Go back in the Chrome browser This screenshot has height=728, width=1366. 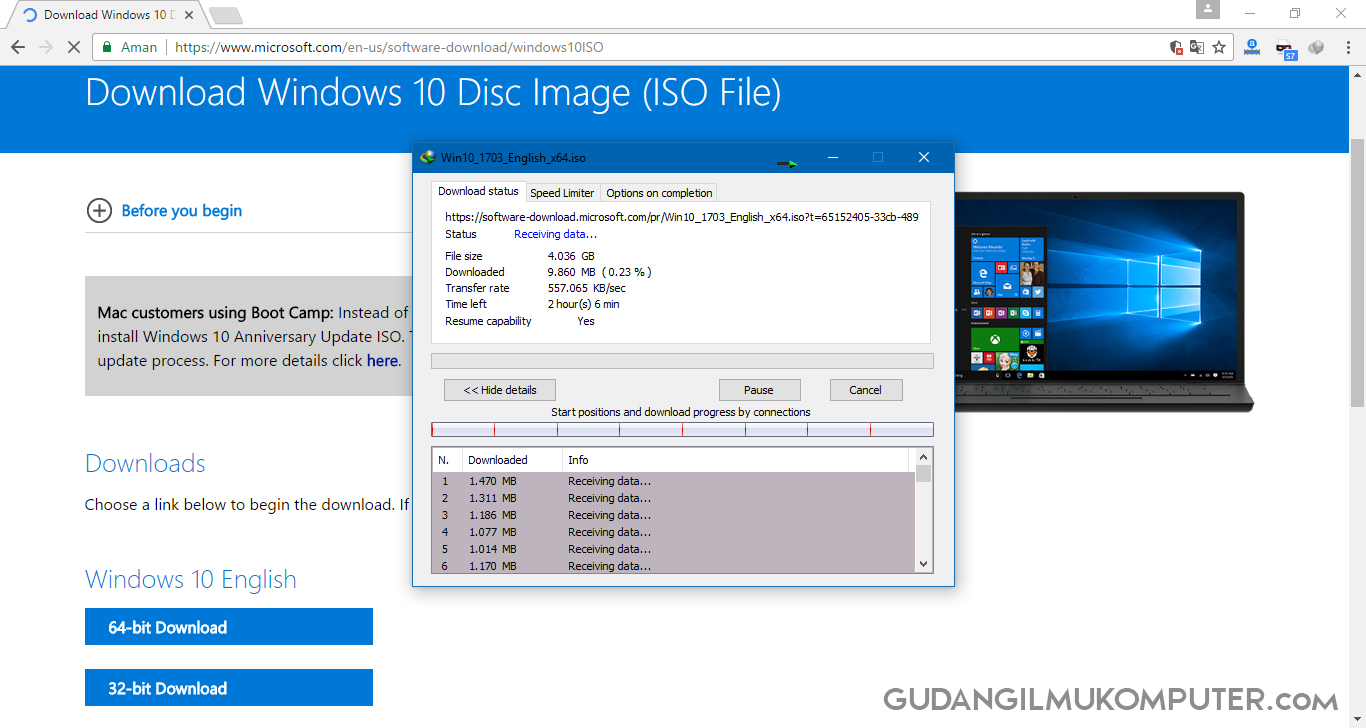point(18,47)
